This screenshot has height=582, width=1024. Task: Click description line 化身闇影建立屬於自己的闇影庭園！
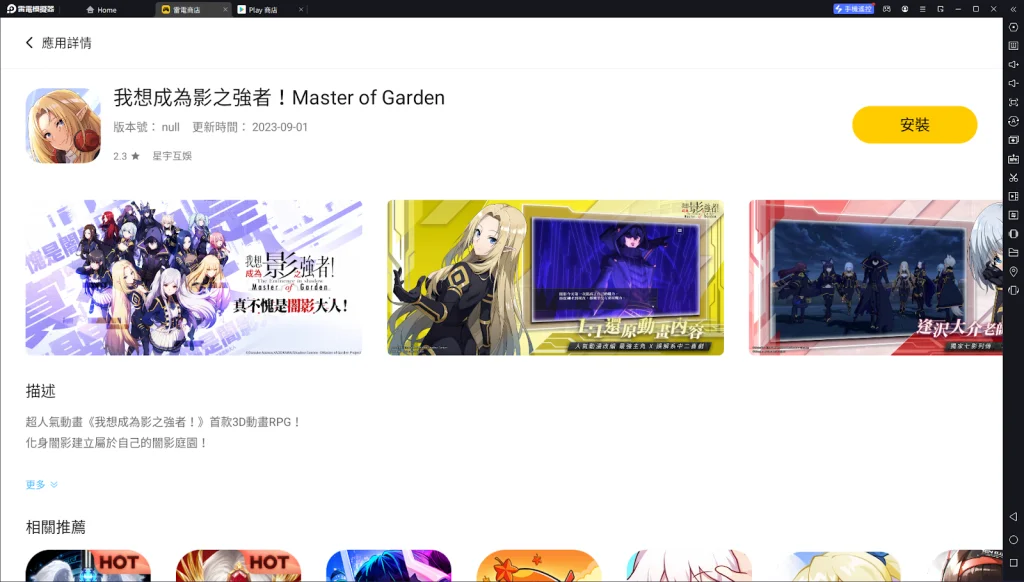coord(117,443)
